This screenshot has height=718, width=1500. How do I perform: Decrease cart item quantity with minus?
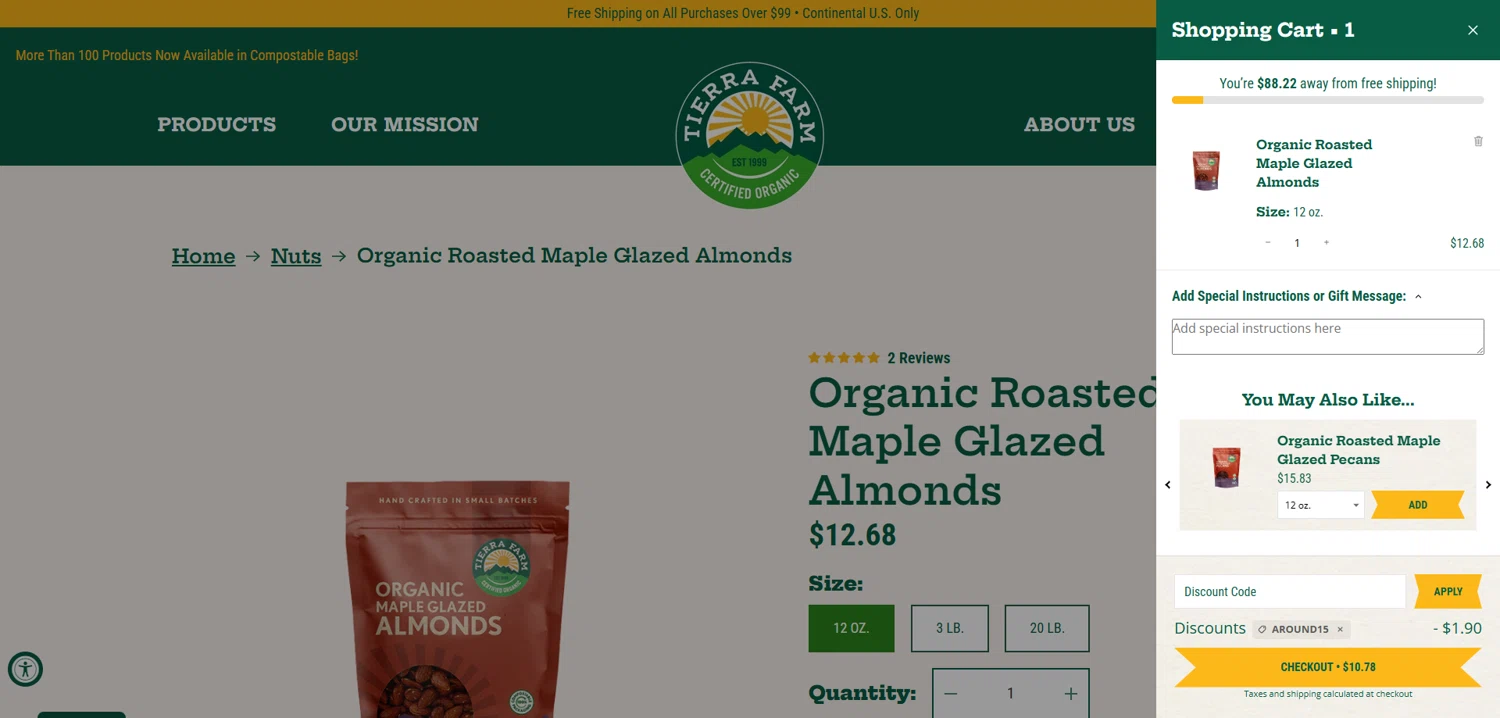pyautogui.click(x=1268, y=243)
